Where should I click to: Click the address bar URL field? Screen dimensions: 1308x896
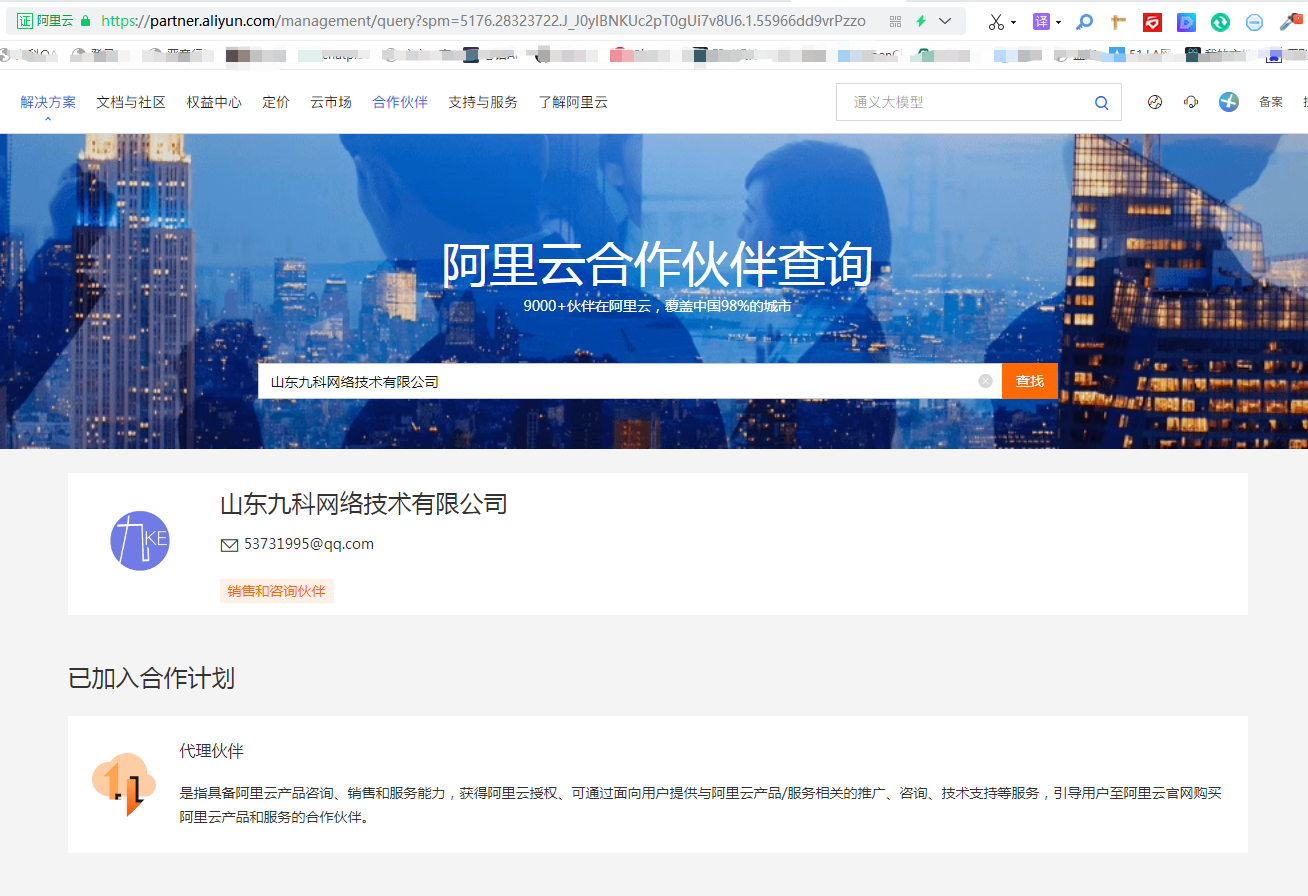click(x=483, y=21)
